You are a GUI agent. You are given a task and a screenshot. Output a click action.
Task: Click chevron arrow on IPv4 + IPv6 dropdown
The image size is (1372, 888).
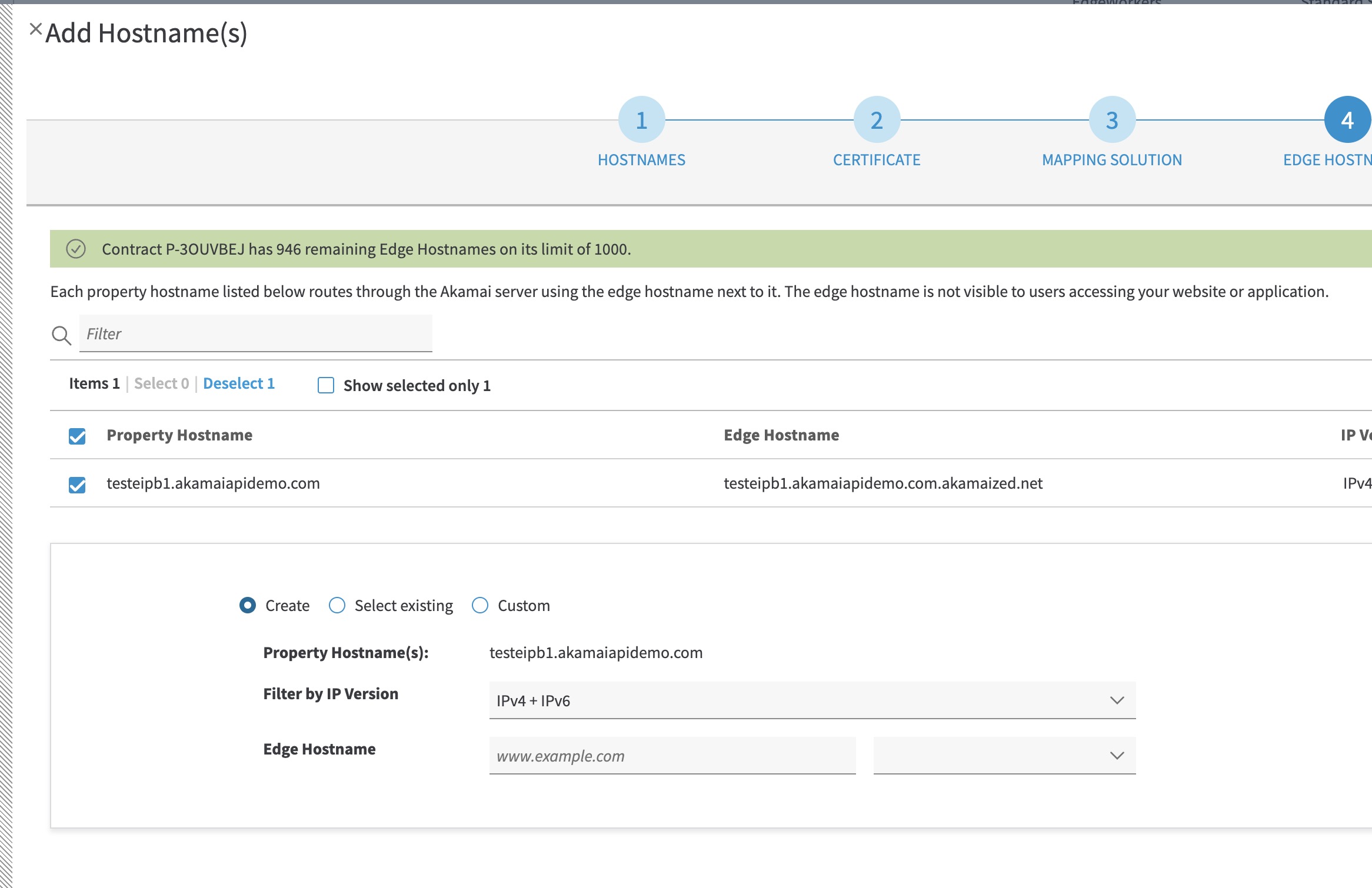click(1117, 700)
